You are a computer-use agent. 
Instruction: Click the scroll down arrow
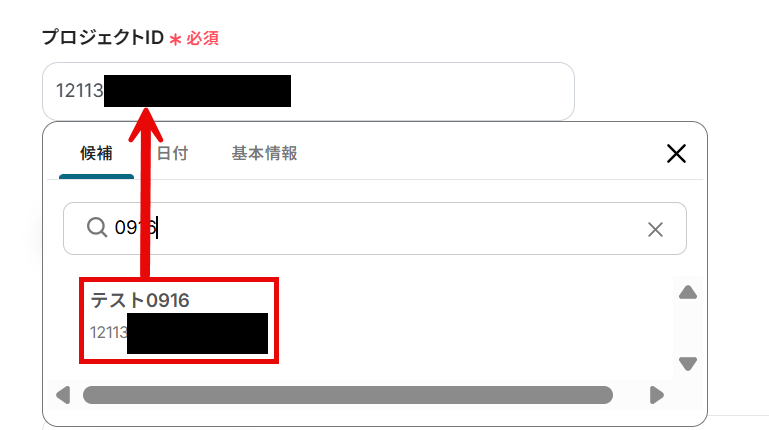click(x=688, y=364)
